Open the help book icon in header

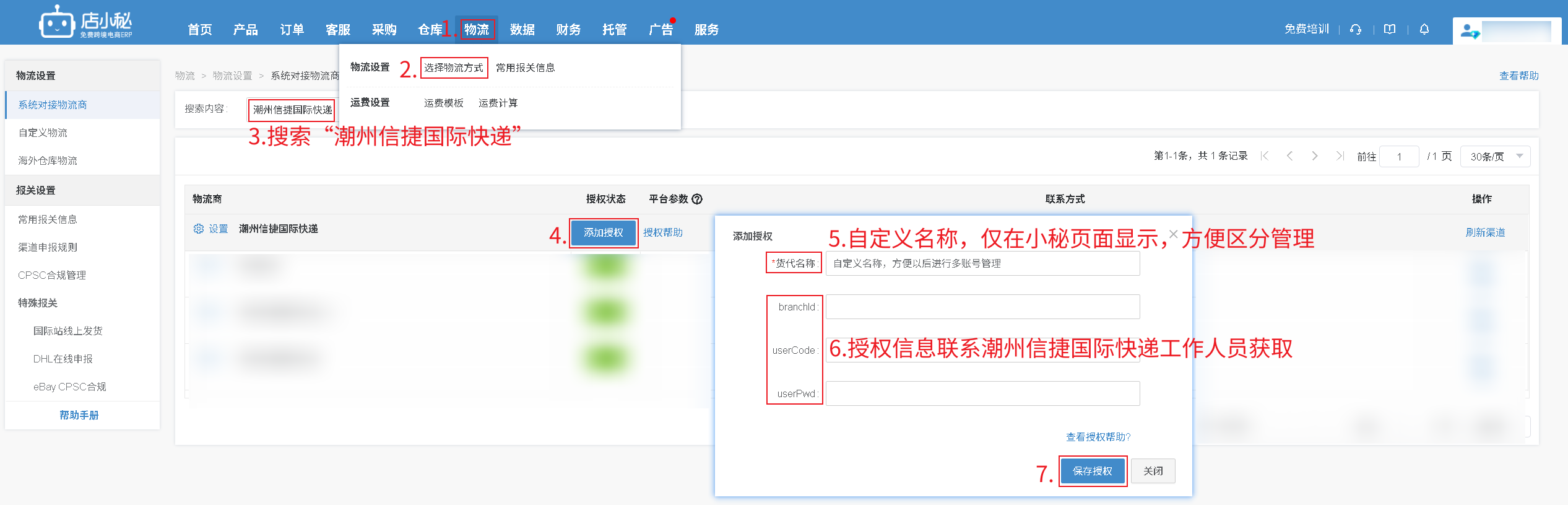pos(1390,29)
